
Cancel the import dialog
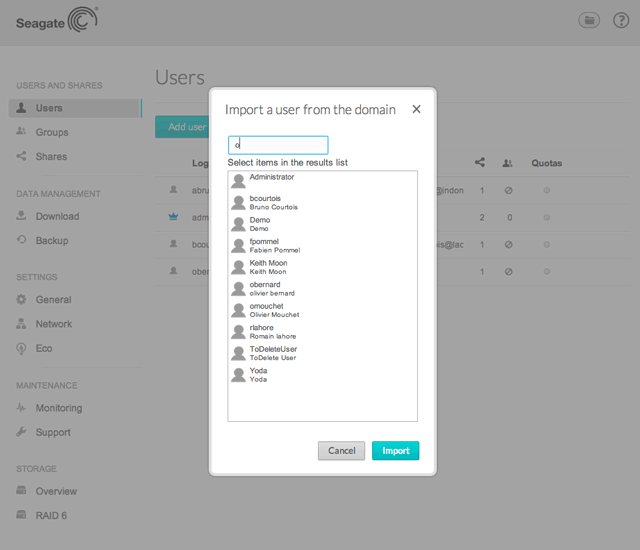pos(341,451)
